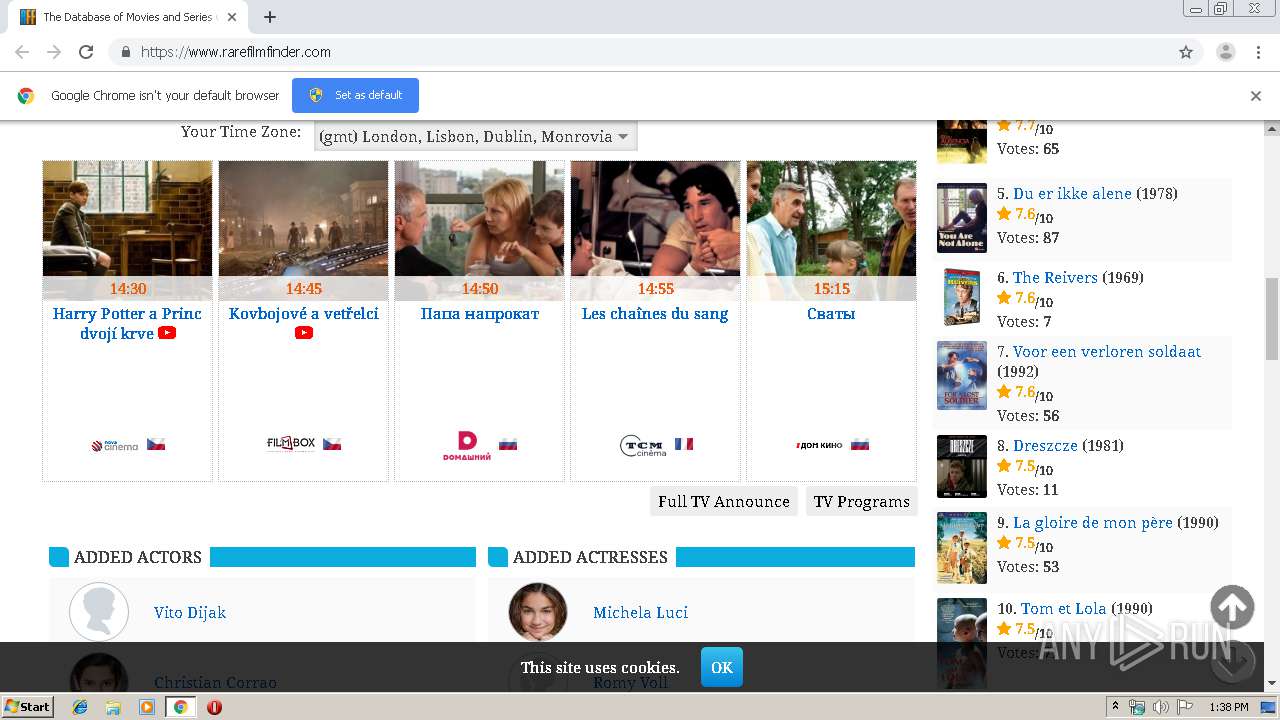Click the YouTube icon under Harry Potter title
Viewport: 1280px width, 720px height.
pyautogui.click(x=167, y=333)
